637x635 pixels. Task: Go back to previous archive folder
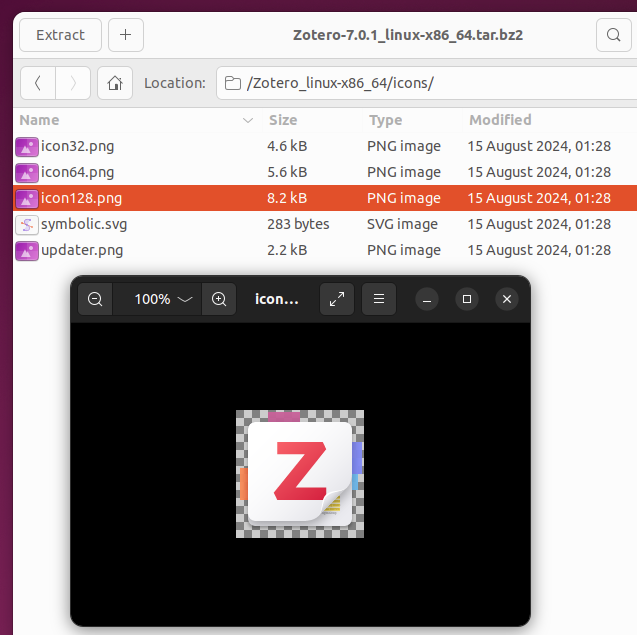[38, 83]
